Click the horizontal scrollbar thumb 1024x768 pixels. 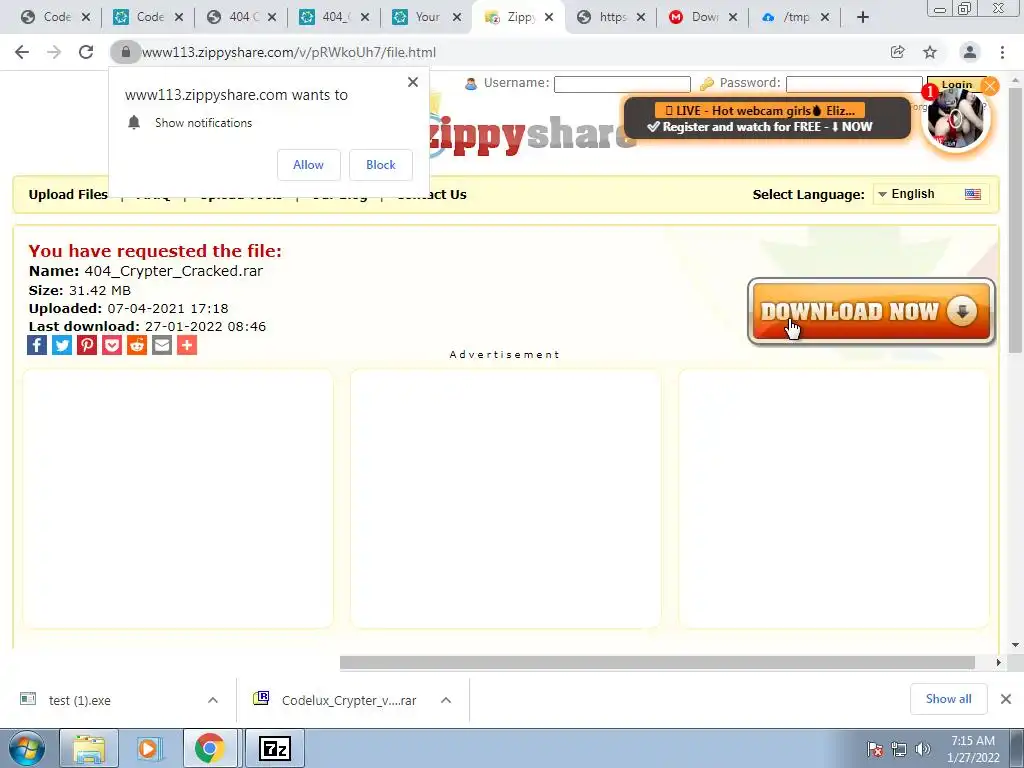[x=657, y=662]
